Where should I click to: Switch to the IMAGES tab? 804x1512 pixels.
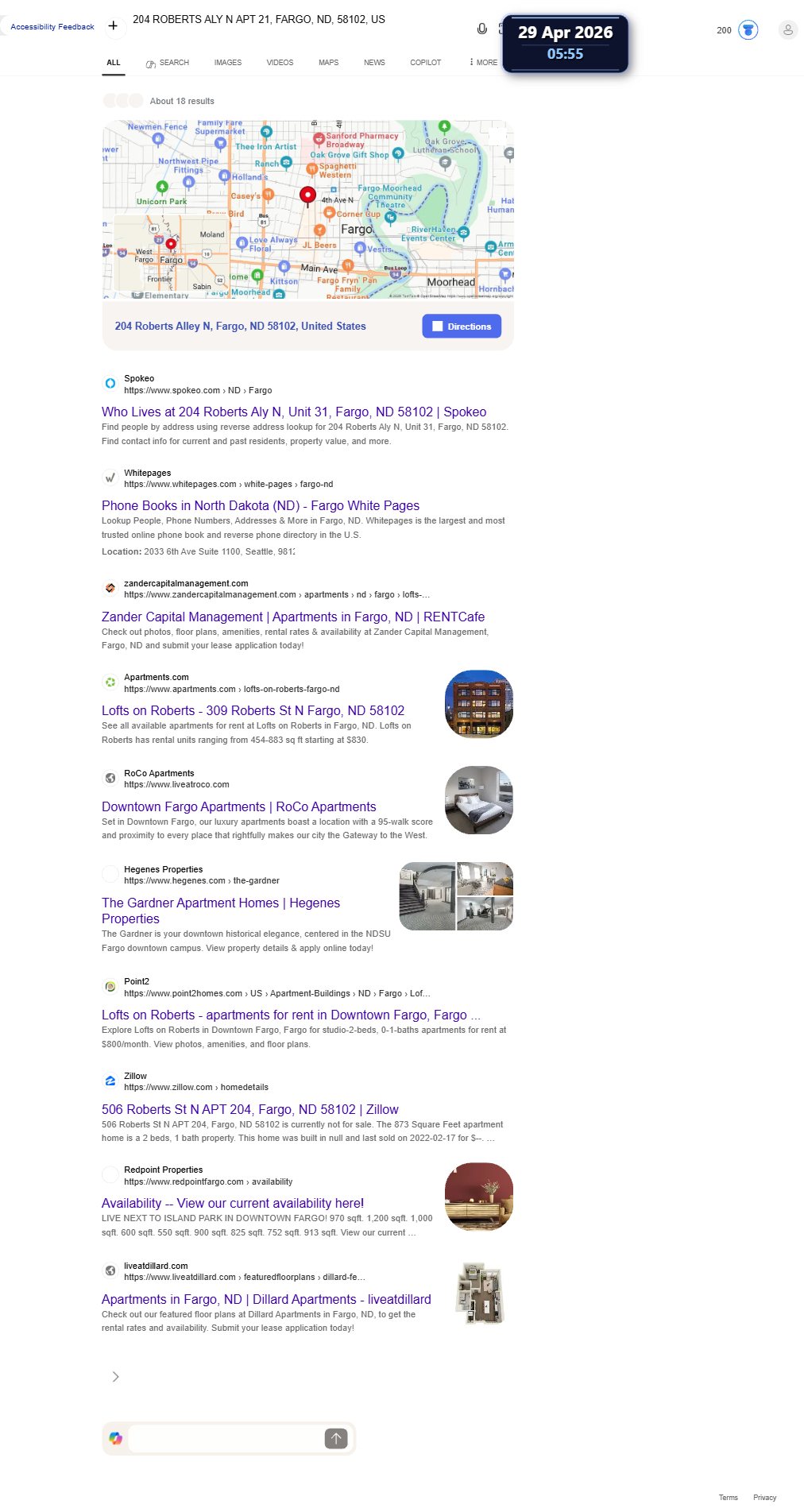coord(228,63)
